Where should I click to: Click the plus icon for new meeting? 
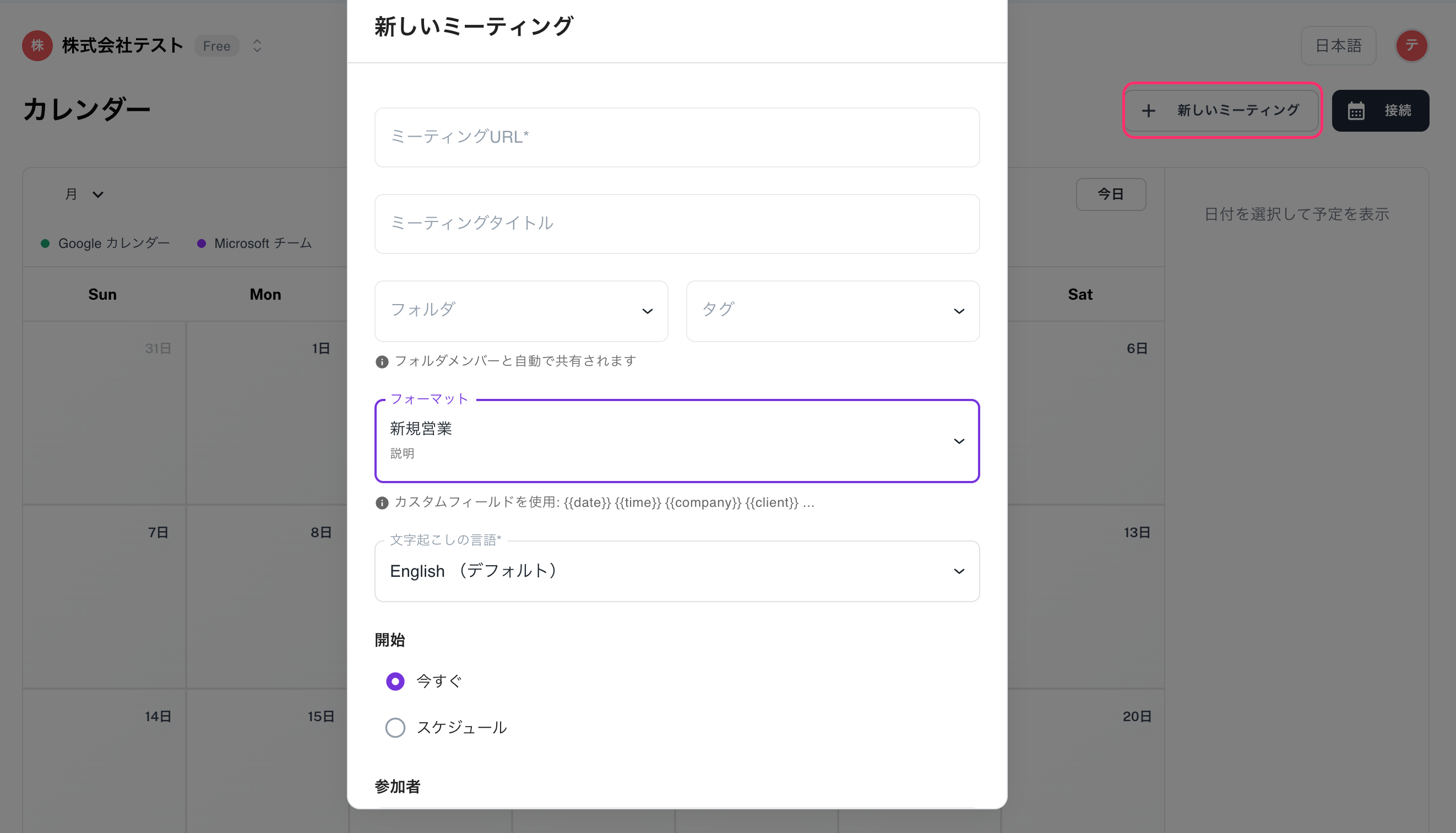[1148, 110]
